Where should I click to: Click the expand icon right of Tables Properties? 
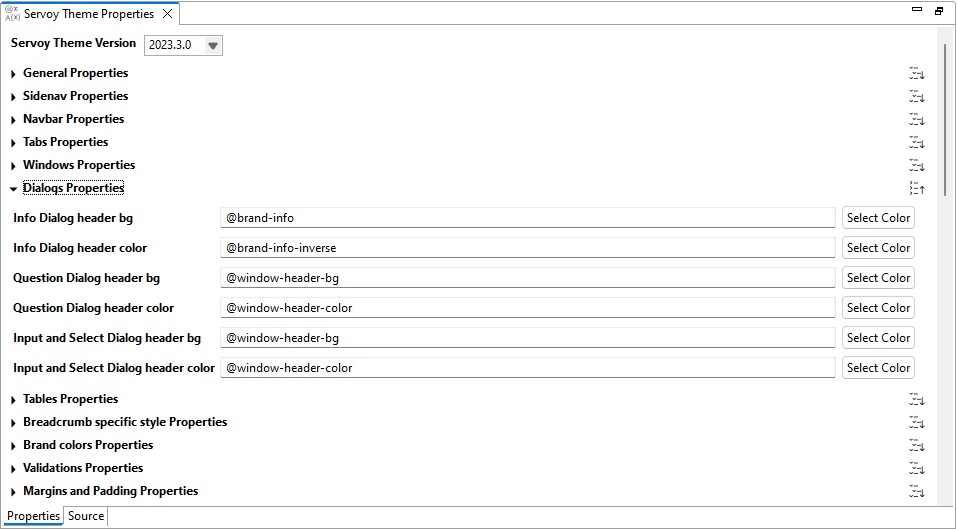(916, 399)
